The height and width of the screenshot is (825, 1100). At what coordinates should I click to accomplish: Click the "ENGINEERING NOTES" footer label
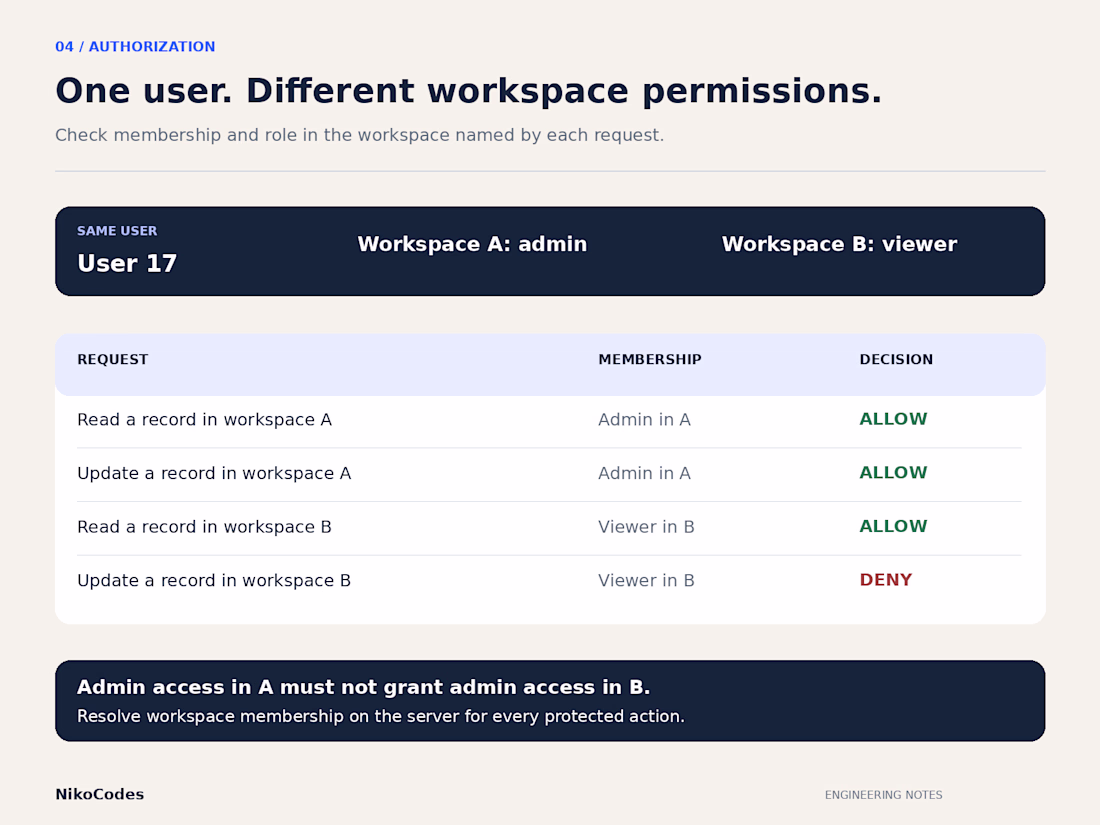pyautogui.click(x=883, y=795)
